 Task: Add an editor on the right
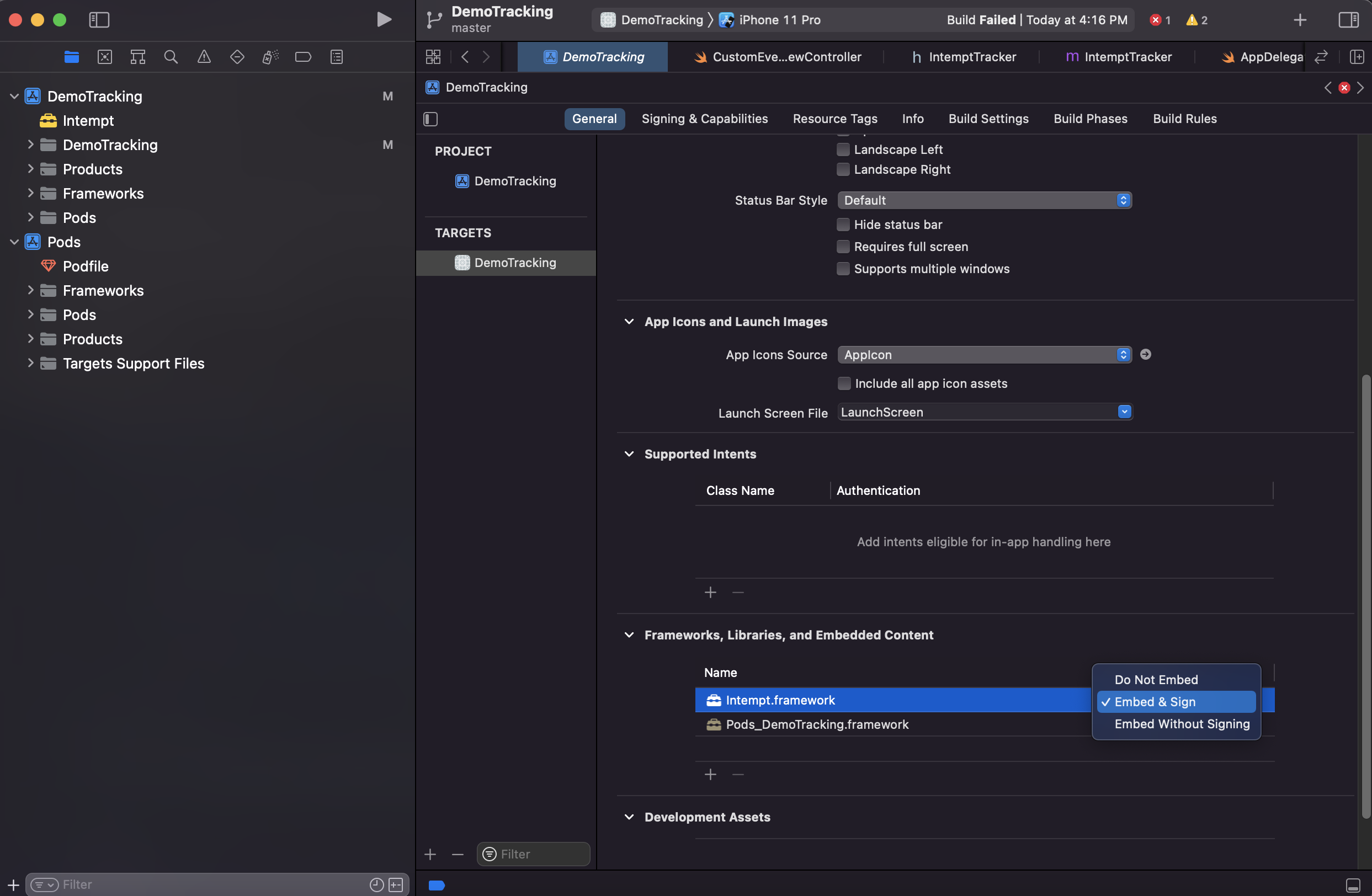(x=1357, y=56)
